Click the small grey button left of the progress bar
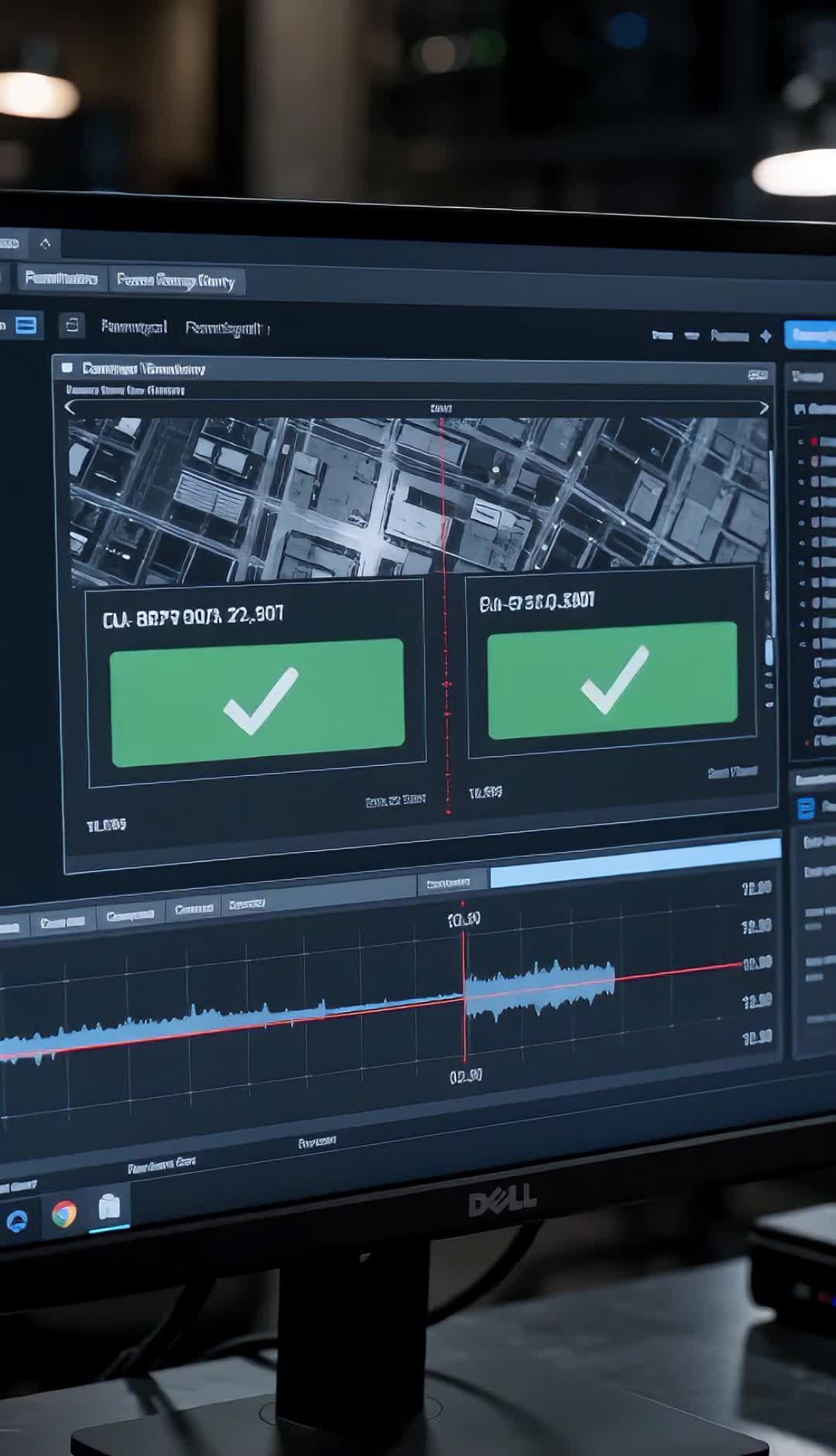The height and width of the screenshot is (1456, 836). (453, 883)
